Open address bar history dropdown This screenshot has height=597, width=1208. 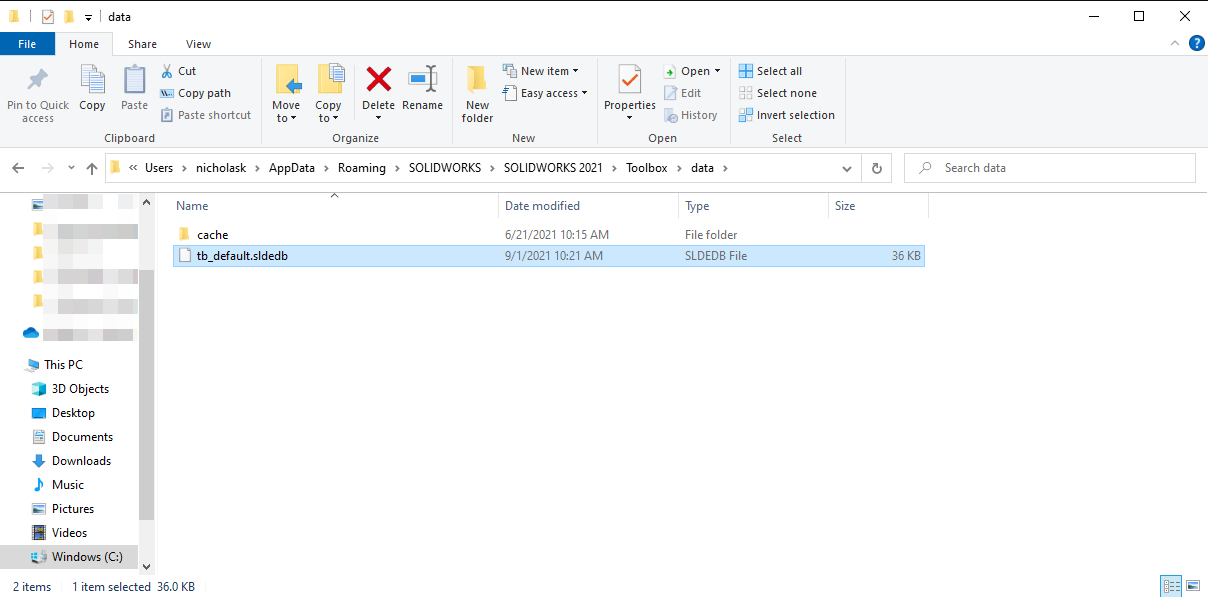(x=846, y=168)
